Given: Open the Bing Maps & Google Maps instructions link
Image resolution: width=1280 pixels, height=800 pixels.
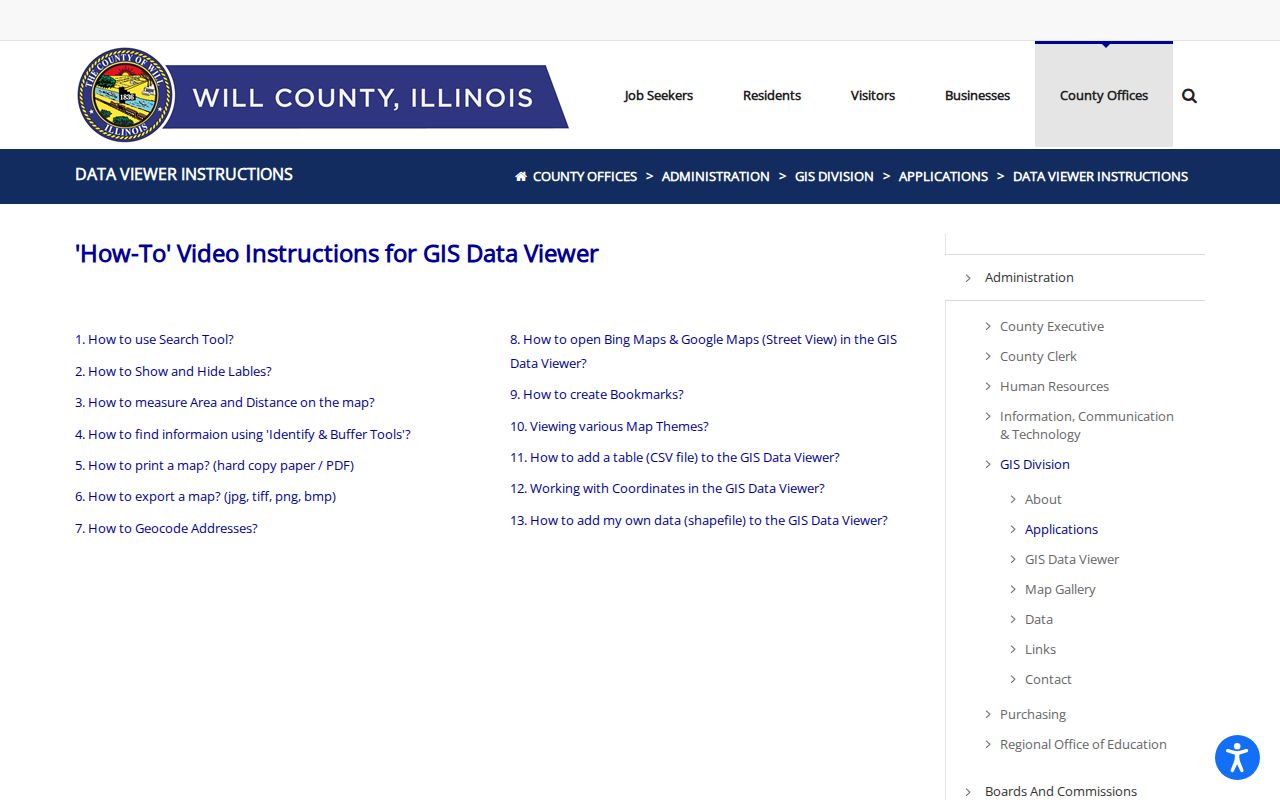Looking at the screenshot, I should 703,351.
